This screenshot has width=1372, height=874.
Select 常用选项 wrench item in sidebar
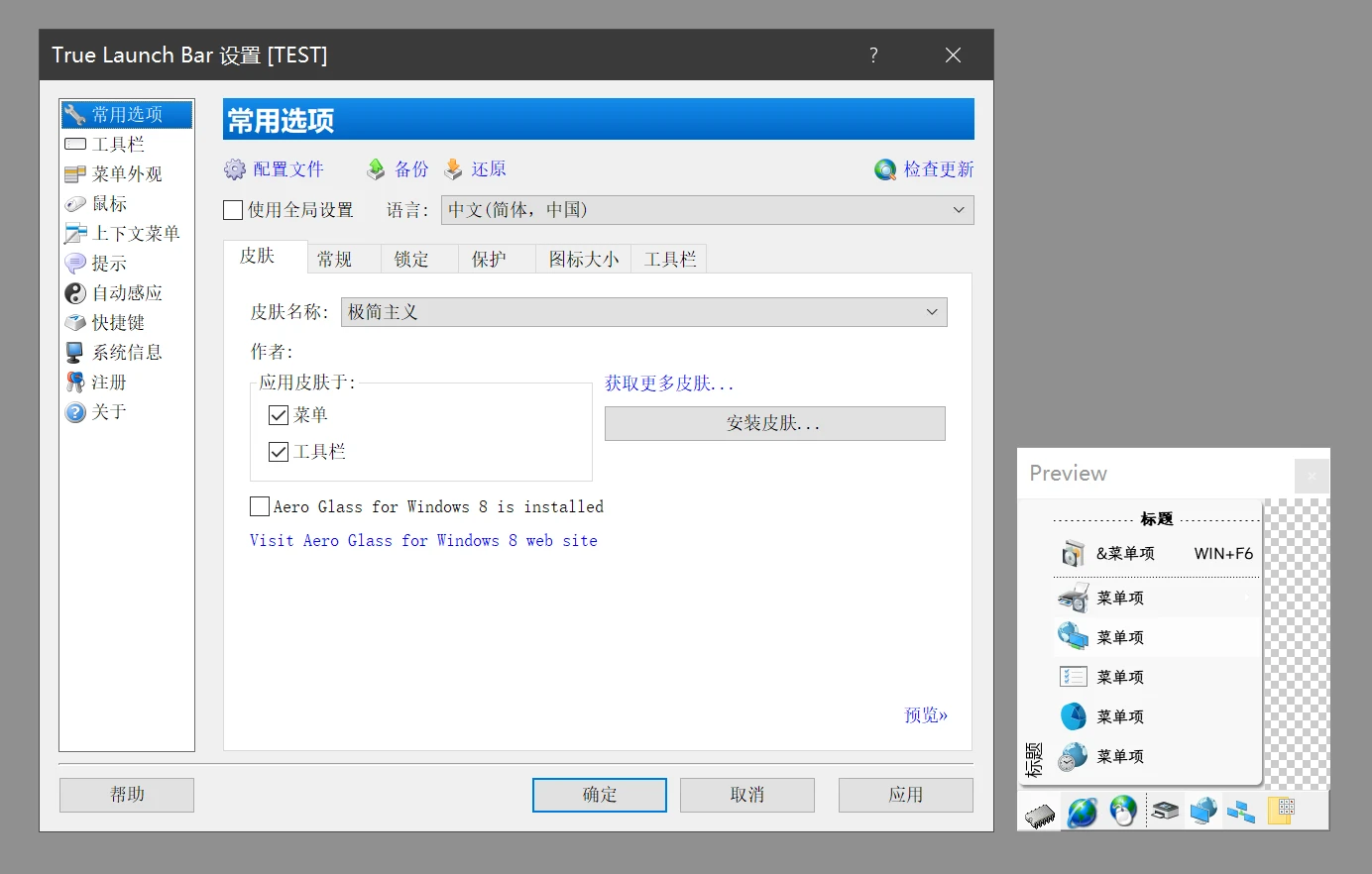point(127,115)
